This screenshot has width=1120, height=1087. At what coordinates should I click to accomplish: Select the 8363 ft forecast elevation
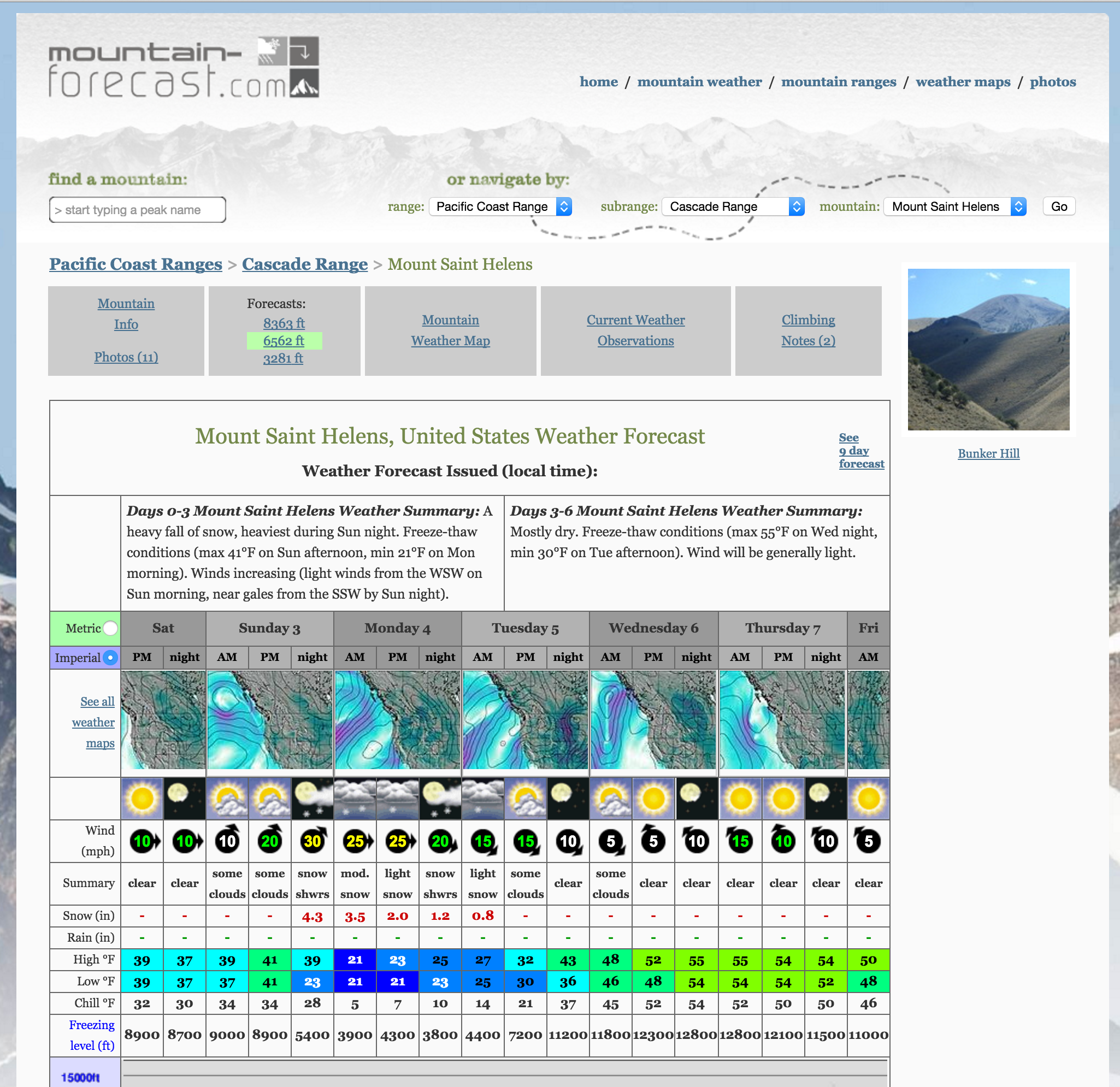point(284,323)
